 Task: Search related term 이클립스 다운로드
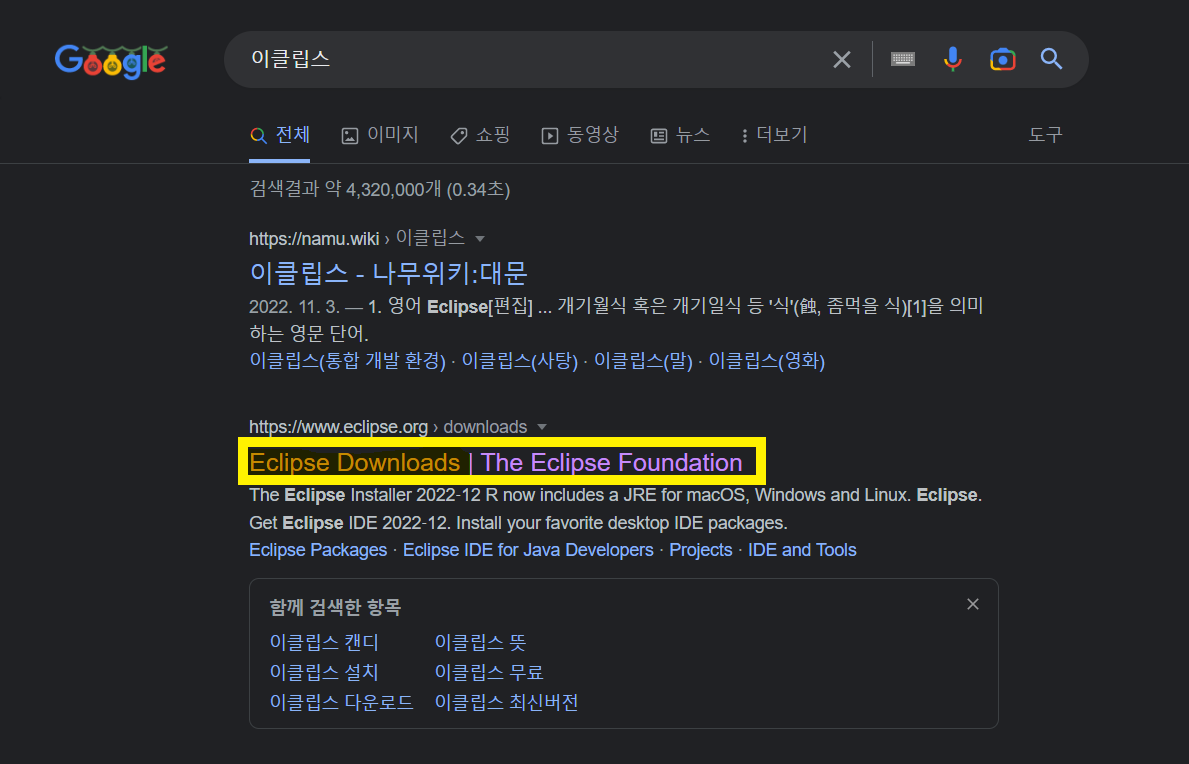pyautogui.click(x=341, y=703)
